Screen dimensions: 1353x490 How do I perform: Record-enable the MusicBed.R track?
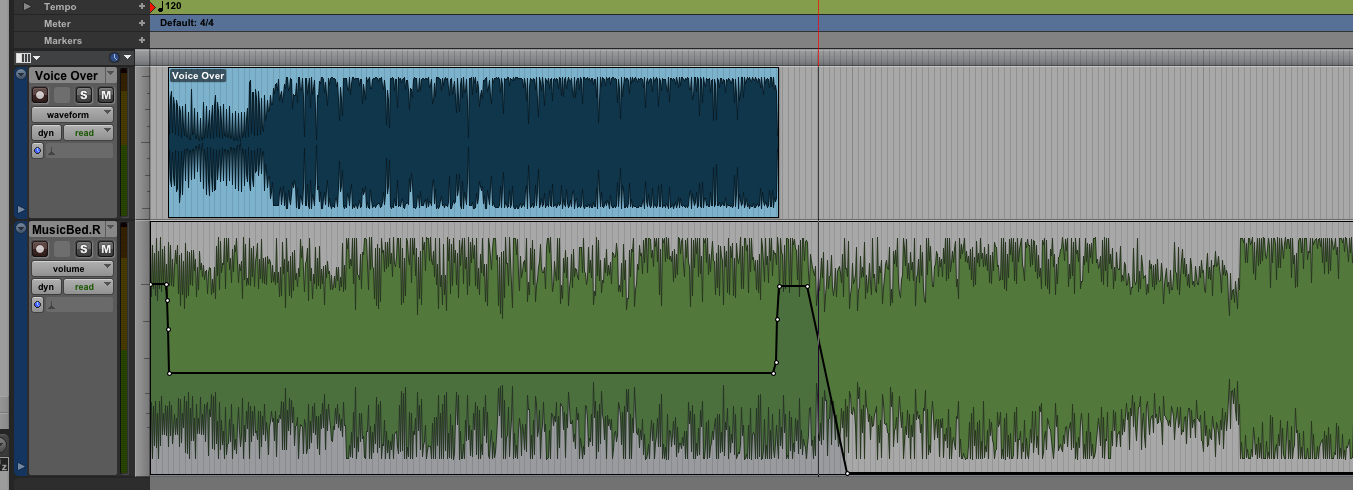(40, 249)
